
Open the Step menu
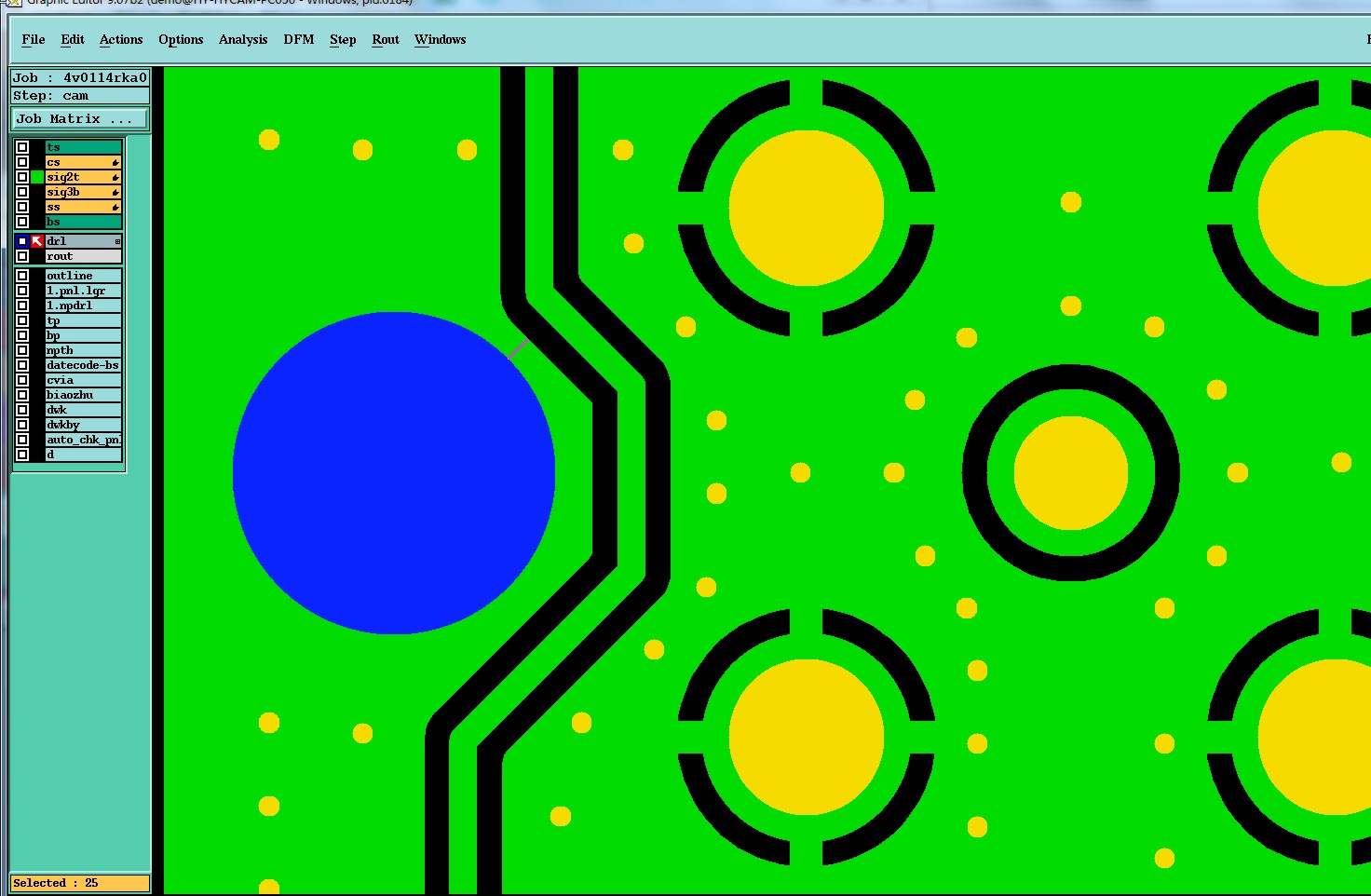[343, 39]
